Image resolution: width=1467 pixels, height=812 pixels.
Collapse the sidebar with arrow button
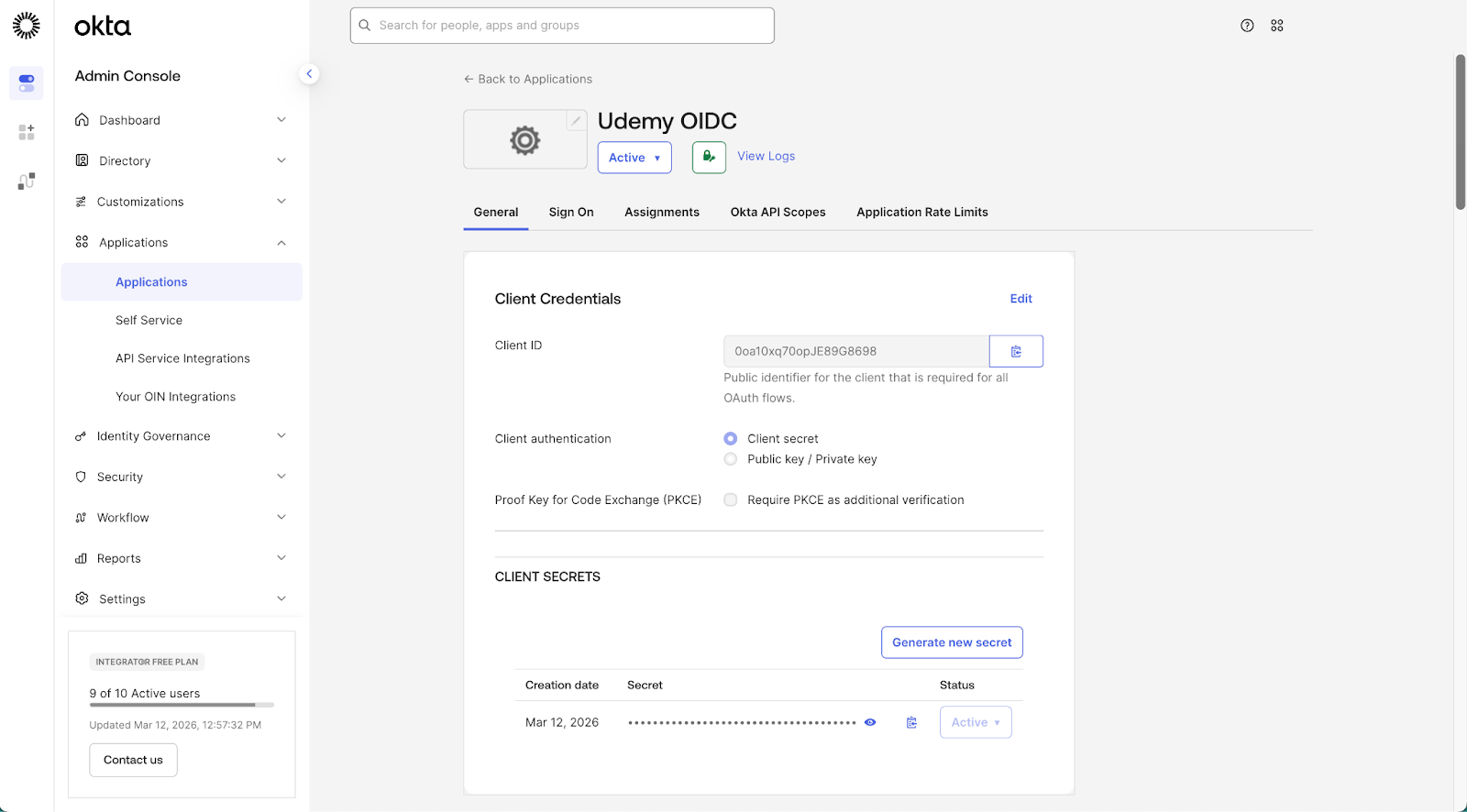click(309, 73)
